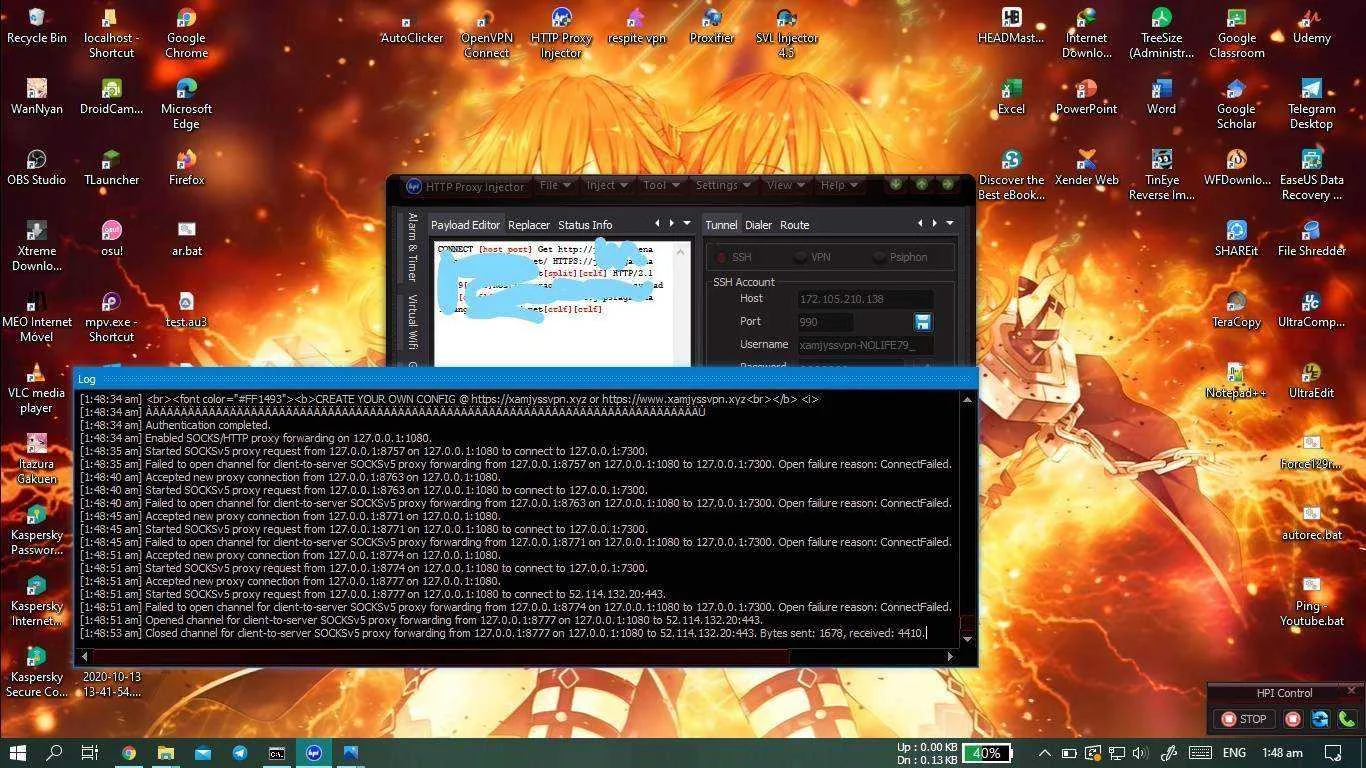Click the volume icon in system tray

coord(1142,753)
